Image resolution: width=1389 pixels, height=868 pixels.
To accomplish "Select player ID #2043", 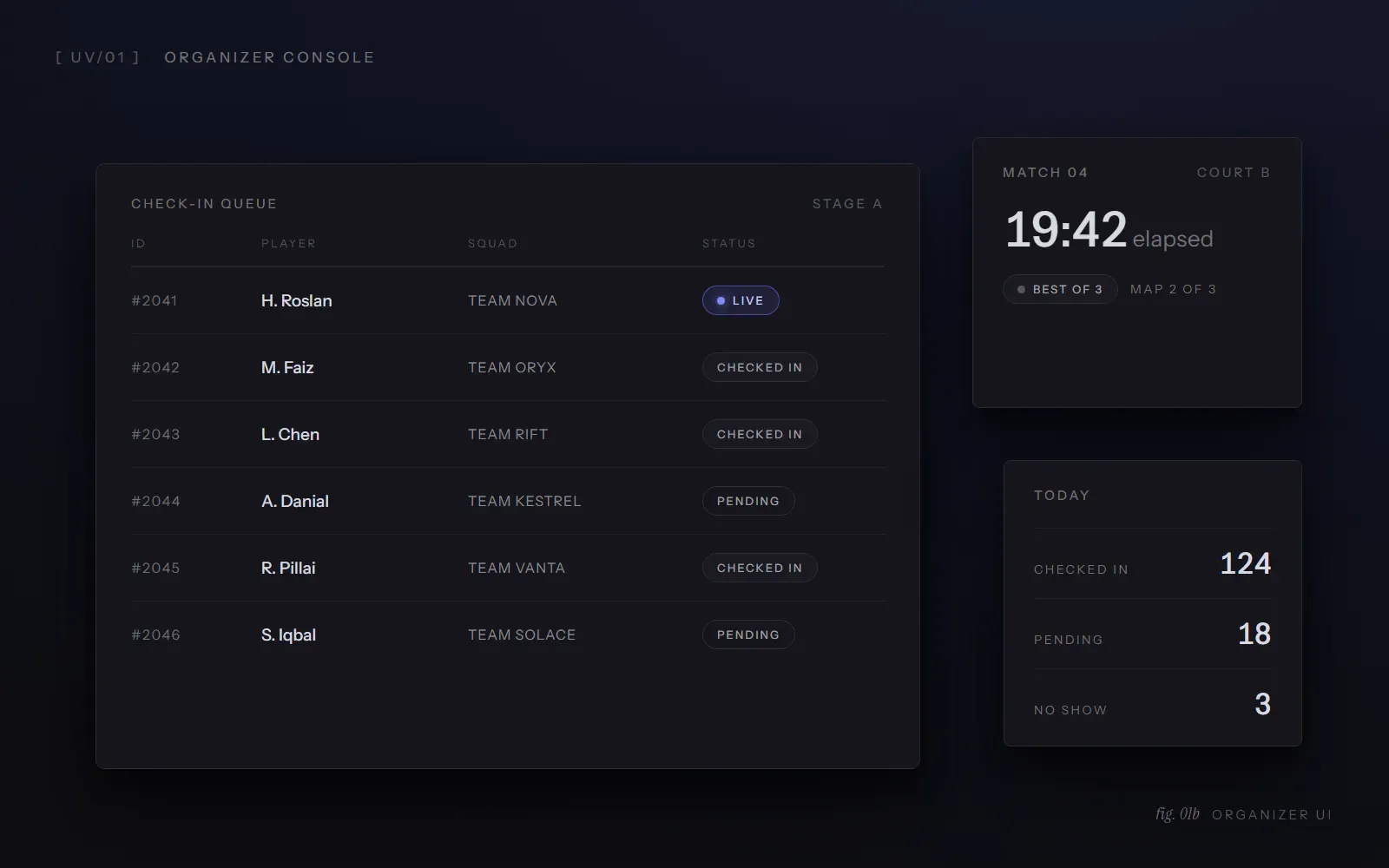I will (x=155, y=434).
